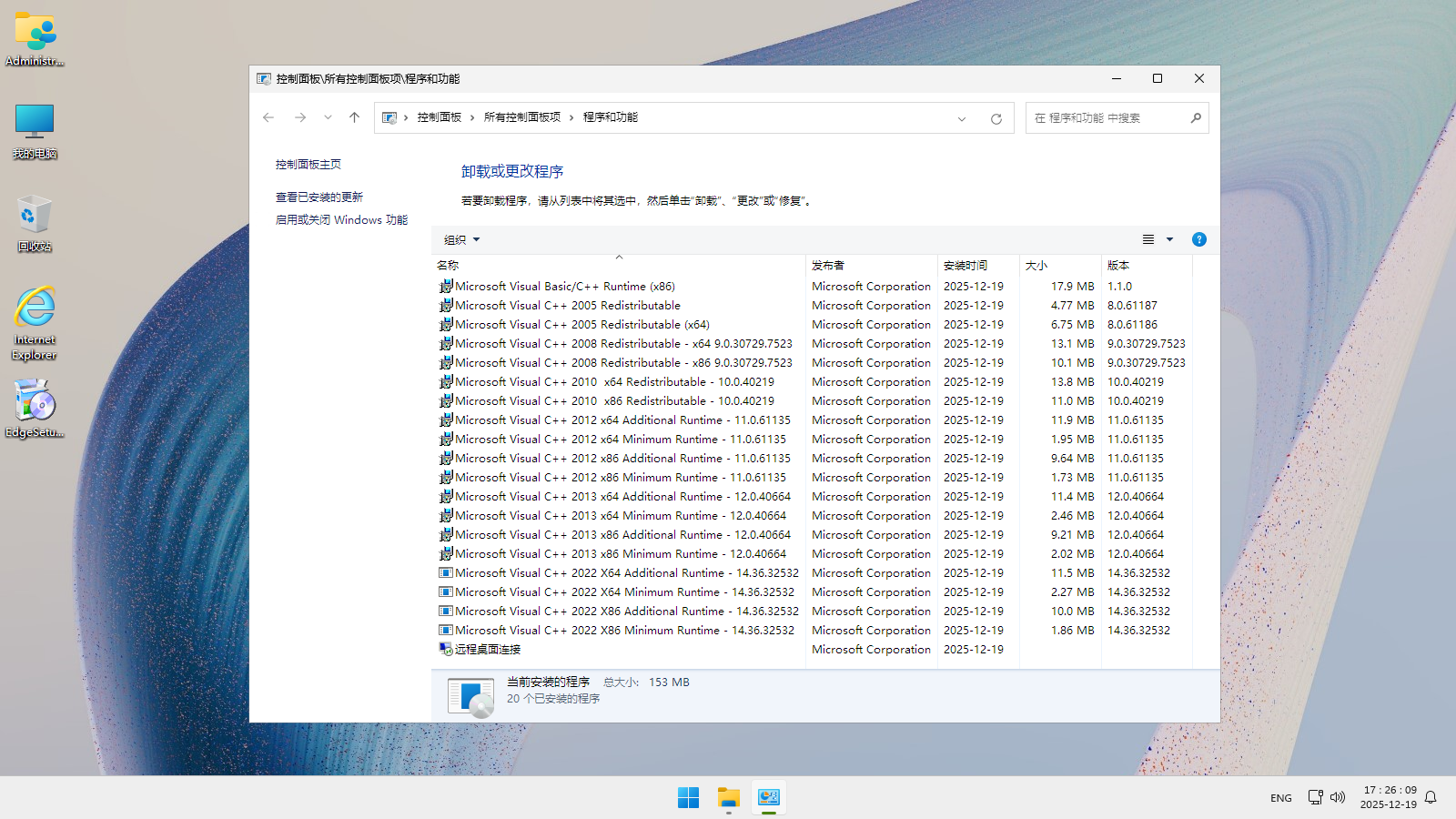This screenshot has height=819, width=1456.
Task: Click 程序和功能 breadcrumb segment
Action: (611, 117)
